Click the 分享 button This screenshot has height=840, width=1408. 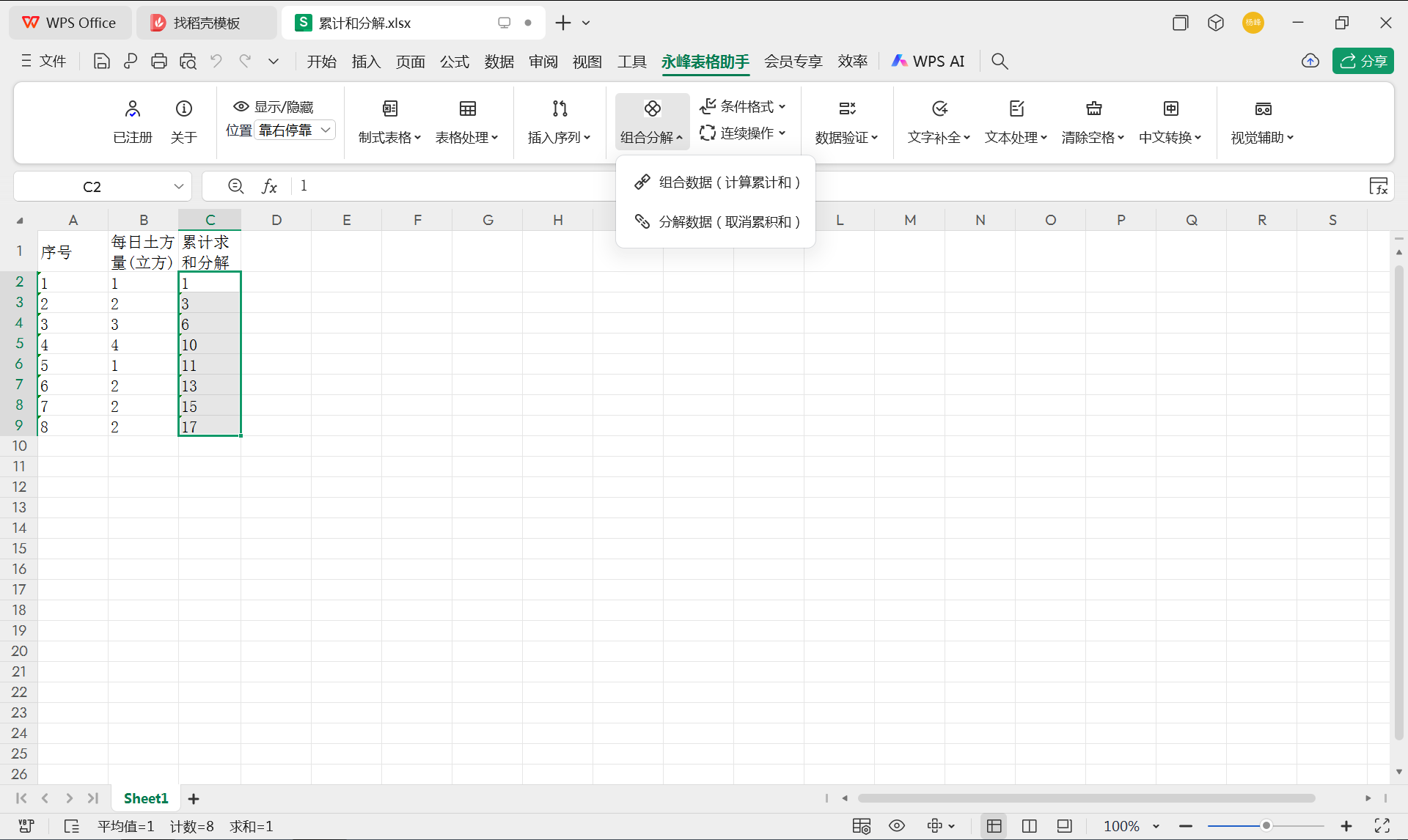(1363, 61)
